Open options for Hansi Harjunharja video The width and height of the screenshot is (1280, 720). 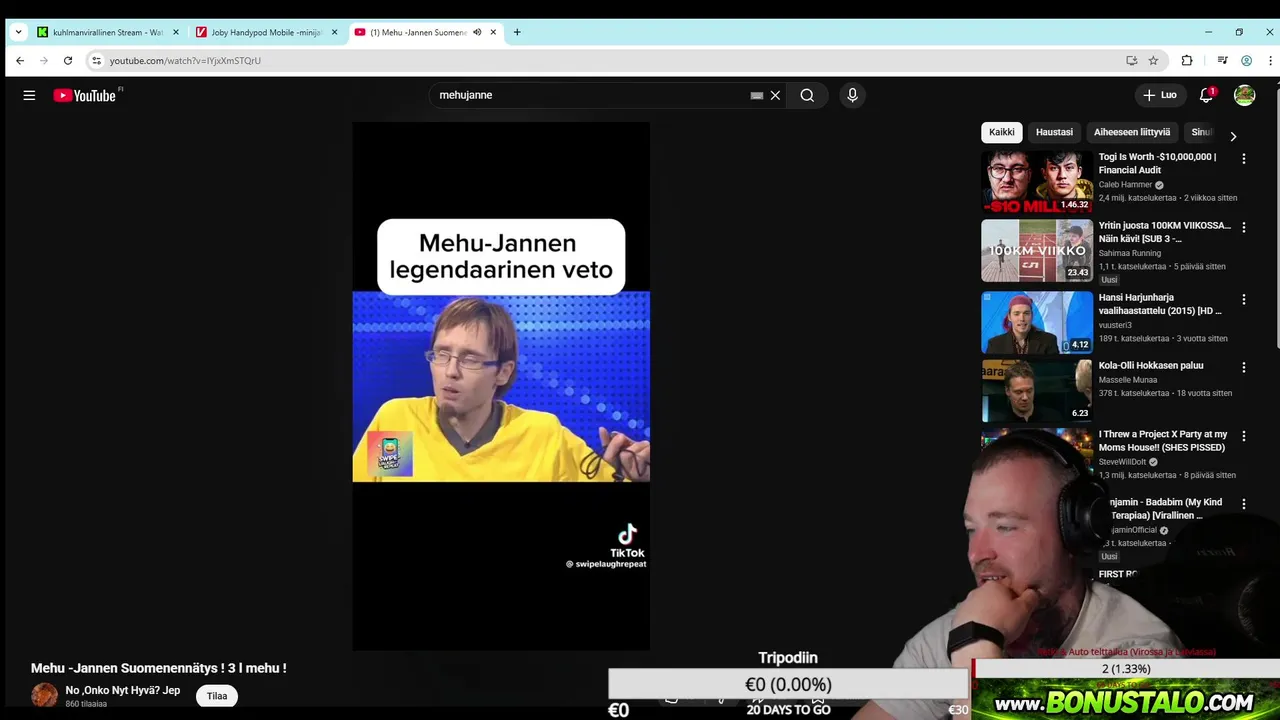click(1244, 300)
